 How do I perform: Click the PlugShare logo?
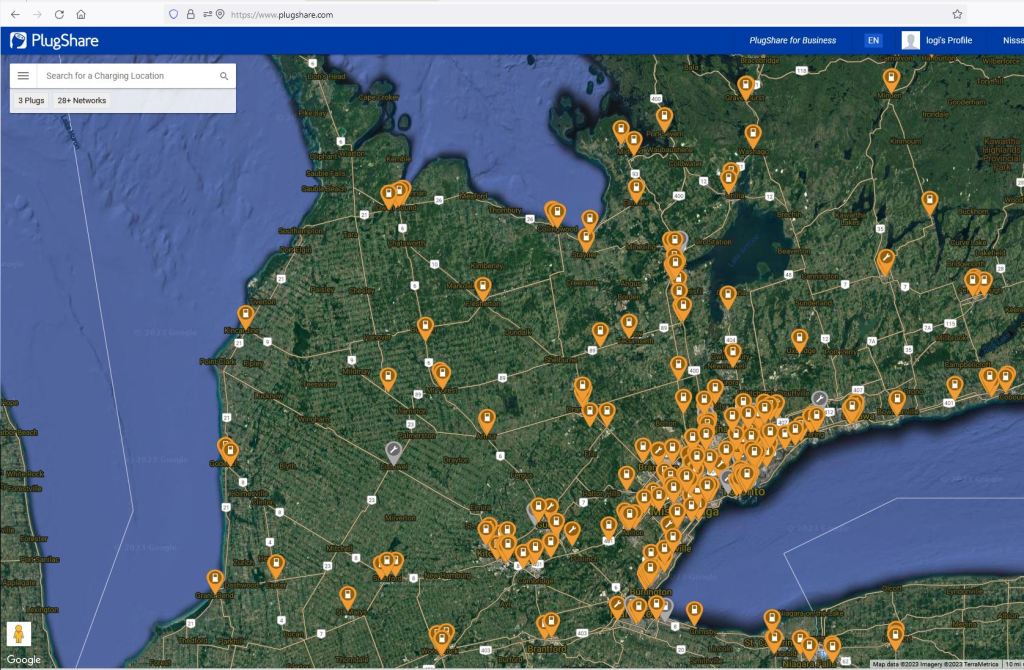54,41
